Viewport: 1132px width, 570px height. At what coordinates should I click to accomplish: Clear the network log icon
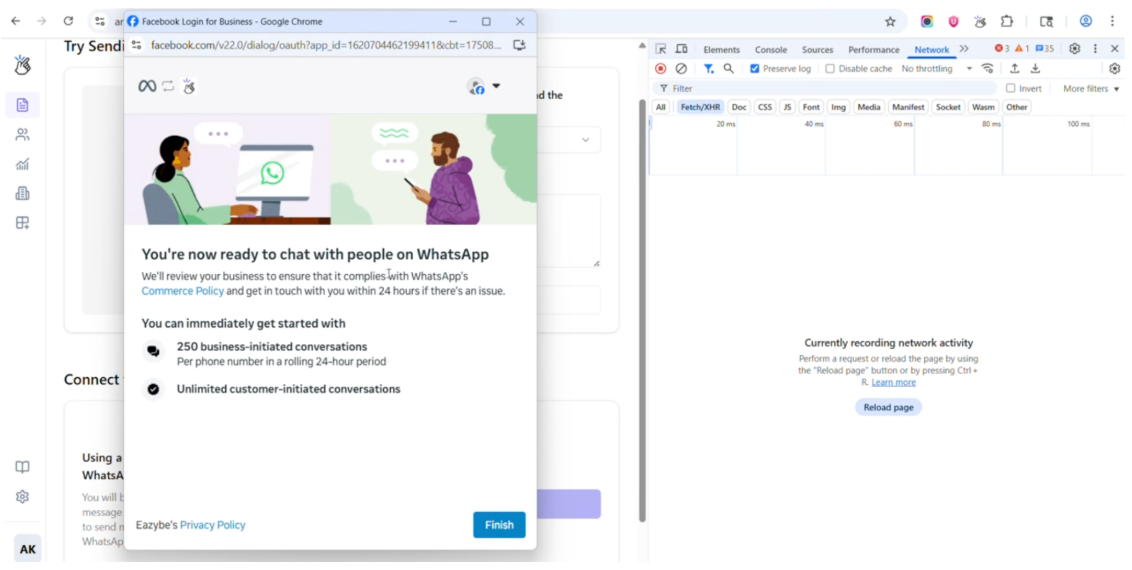click(x=681, y=69)
